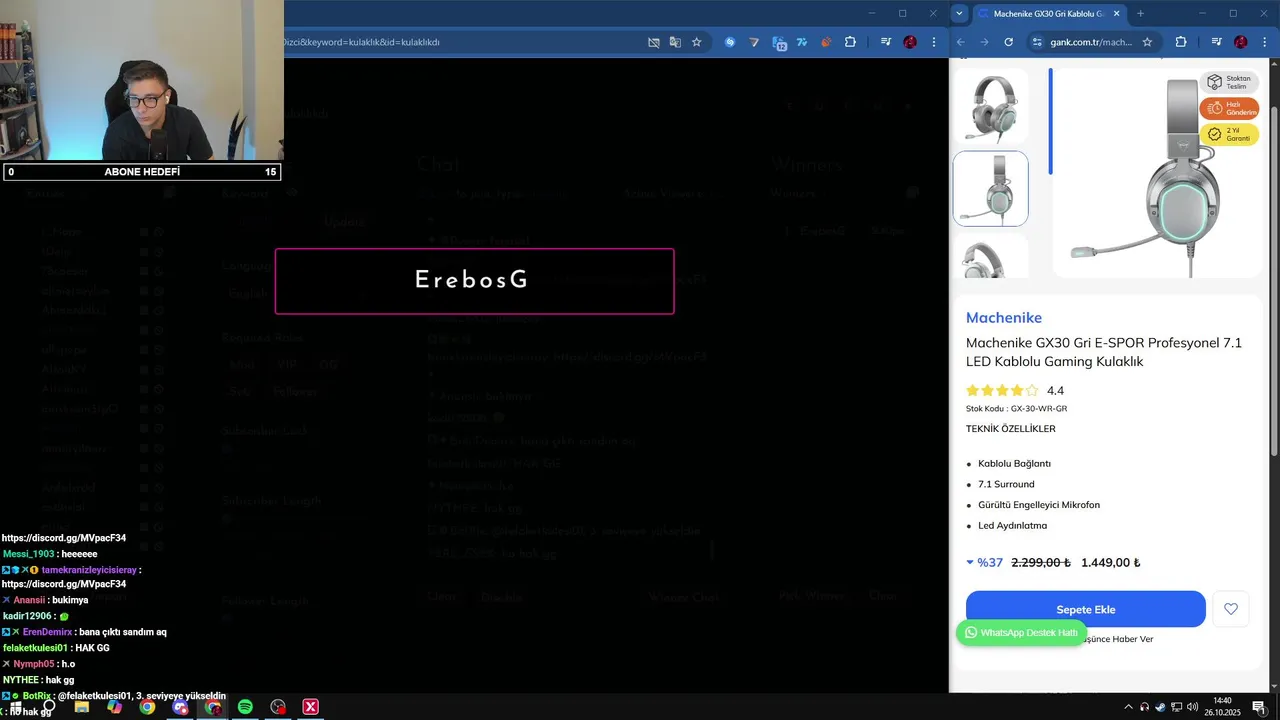
Task: Select third partially shown headset thumbnail
Action: (x=990, y=255)
